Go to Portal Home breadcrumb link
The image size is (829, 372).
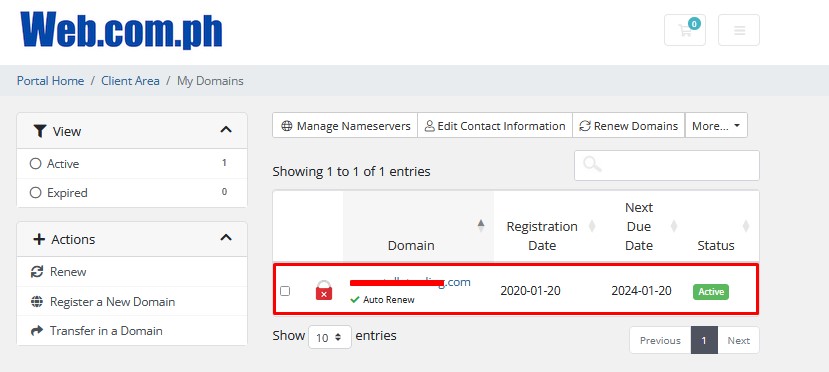click(50, 81)
